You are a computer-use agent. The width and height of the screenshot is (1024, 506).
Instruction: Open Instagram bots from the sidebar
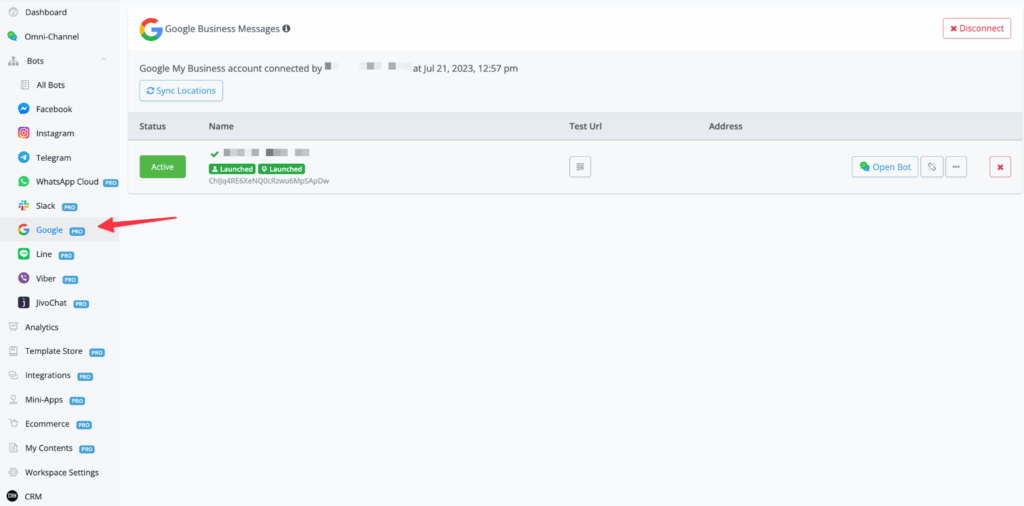tap(54, 133)
